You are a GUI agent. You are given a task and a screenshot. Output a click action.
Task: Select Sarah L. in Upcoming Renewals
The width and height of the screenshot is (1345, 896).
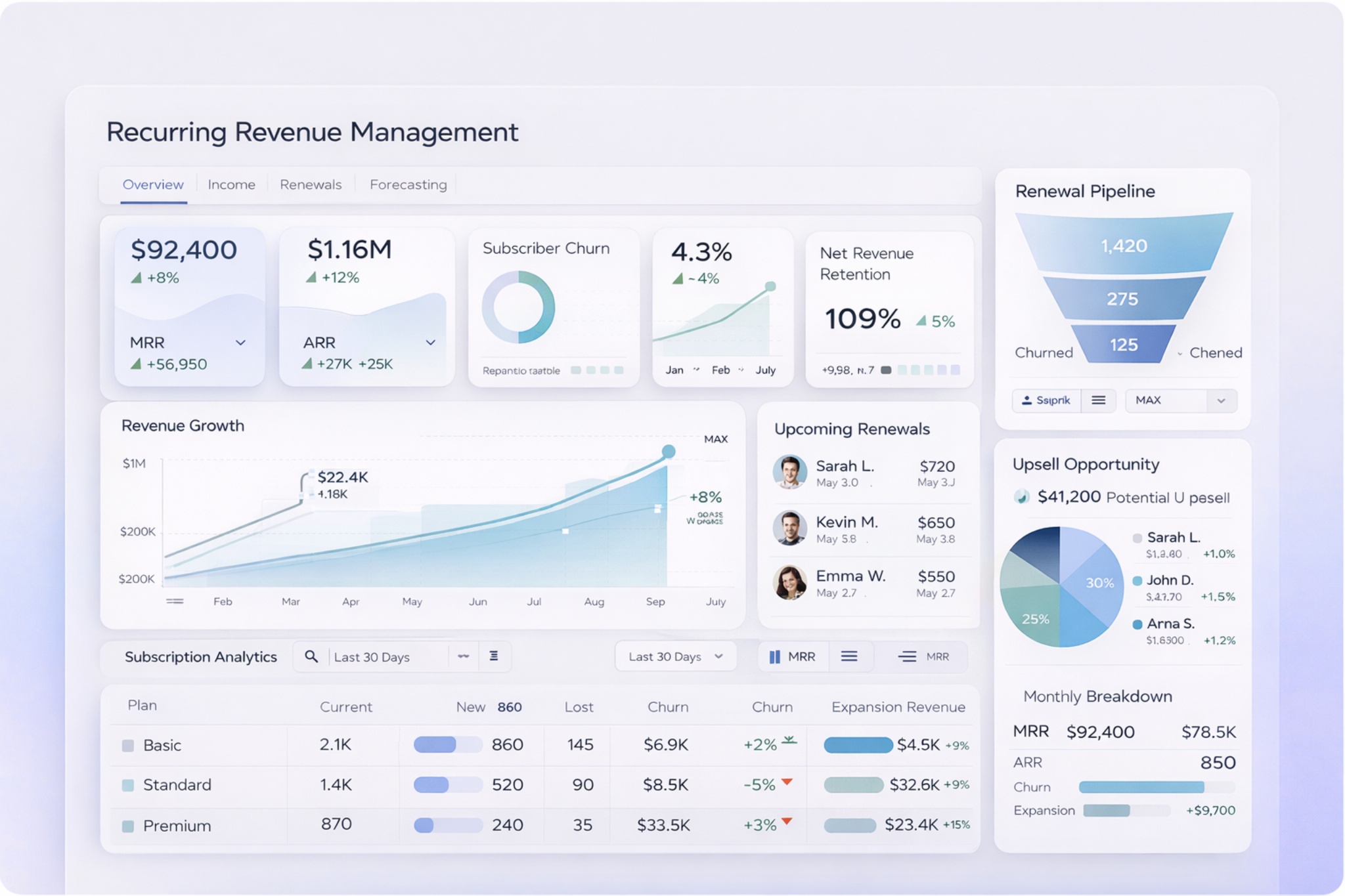coord(846,466)
